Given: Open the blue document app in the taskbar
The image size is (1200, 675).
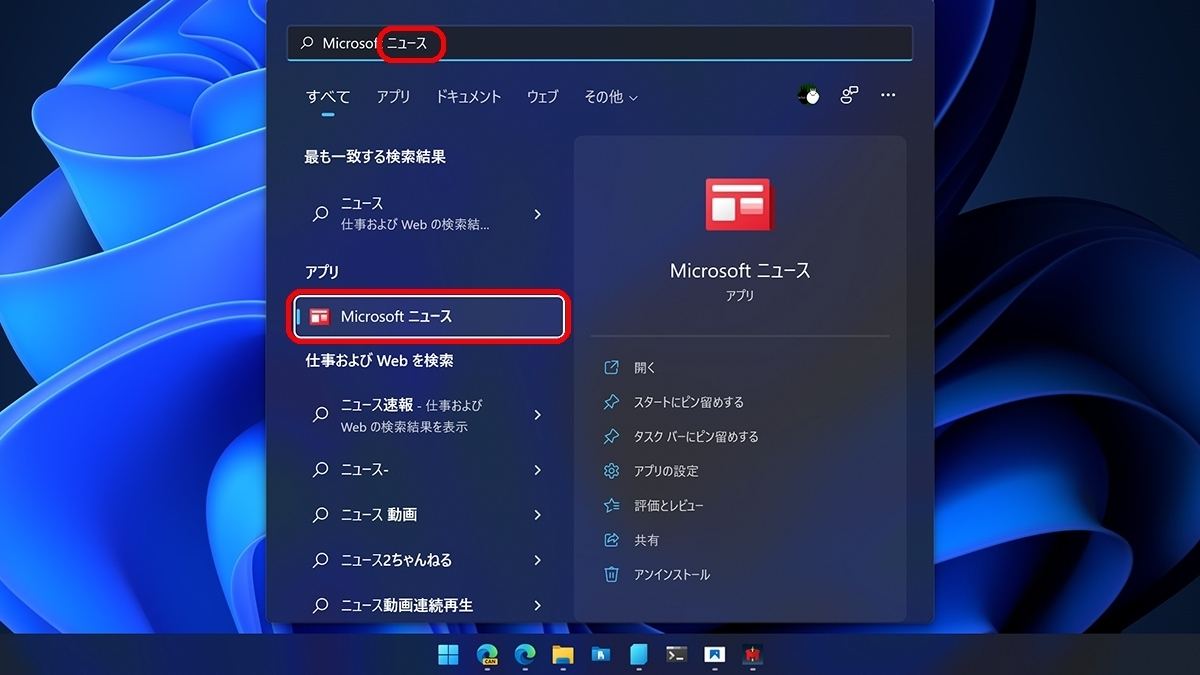Looking at the screenshot, I should coord(639,655).
